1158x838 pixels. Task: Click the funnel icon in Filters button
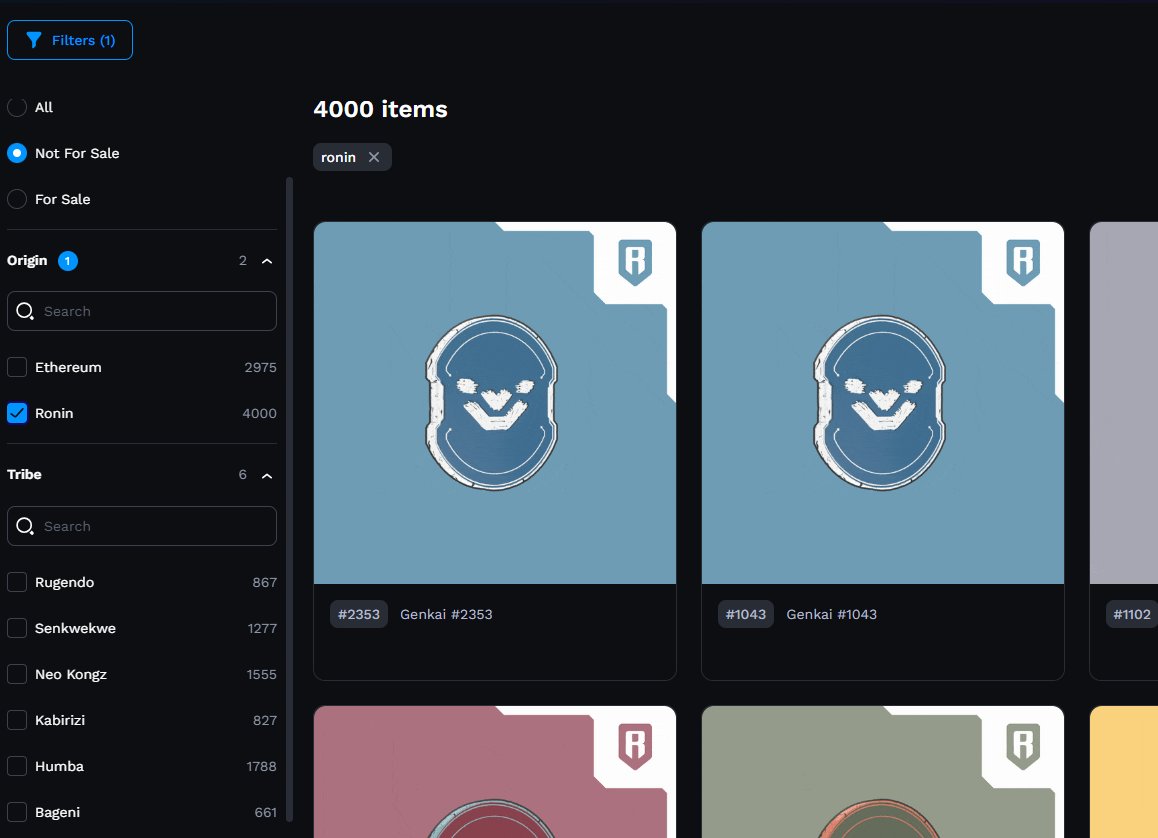(x=34, y=40)
